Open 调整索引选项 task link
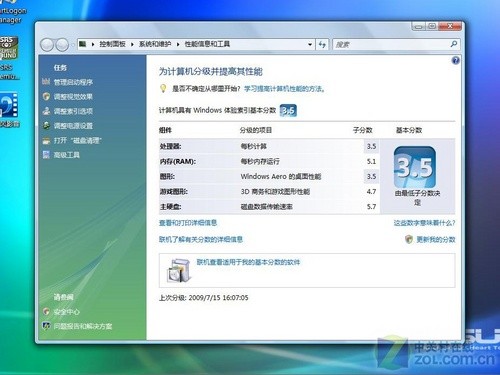Screen dimensions: 500x375 73,111
